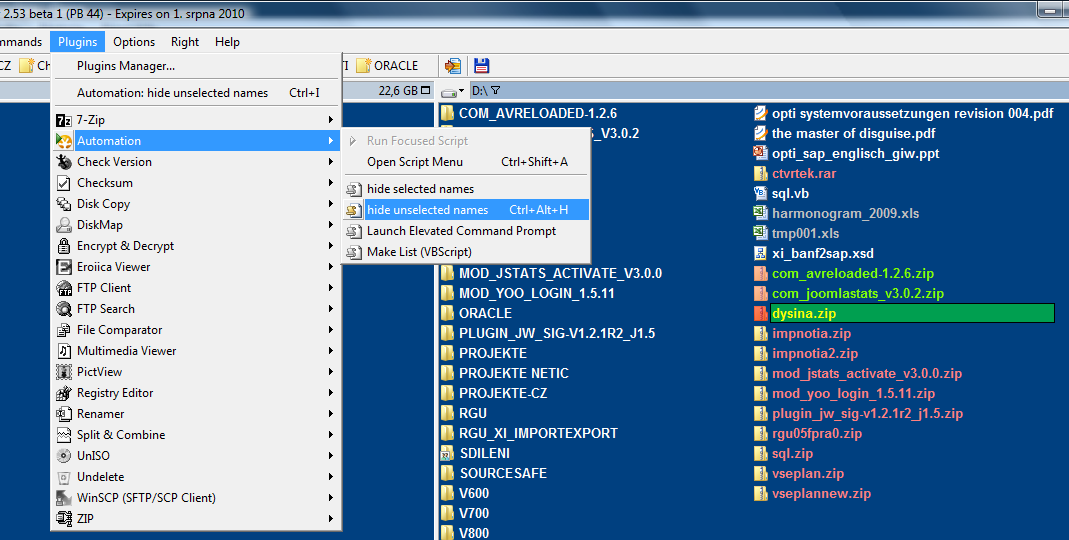Click the UnISO disc icon

(63, 456)
